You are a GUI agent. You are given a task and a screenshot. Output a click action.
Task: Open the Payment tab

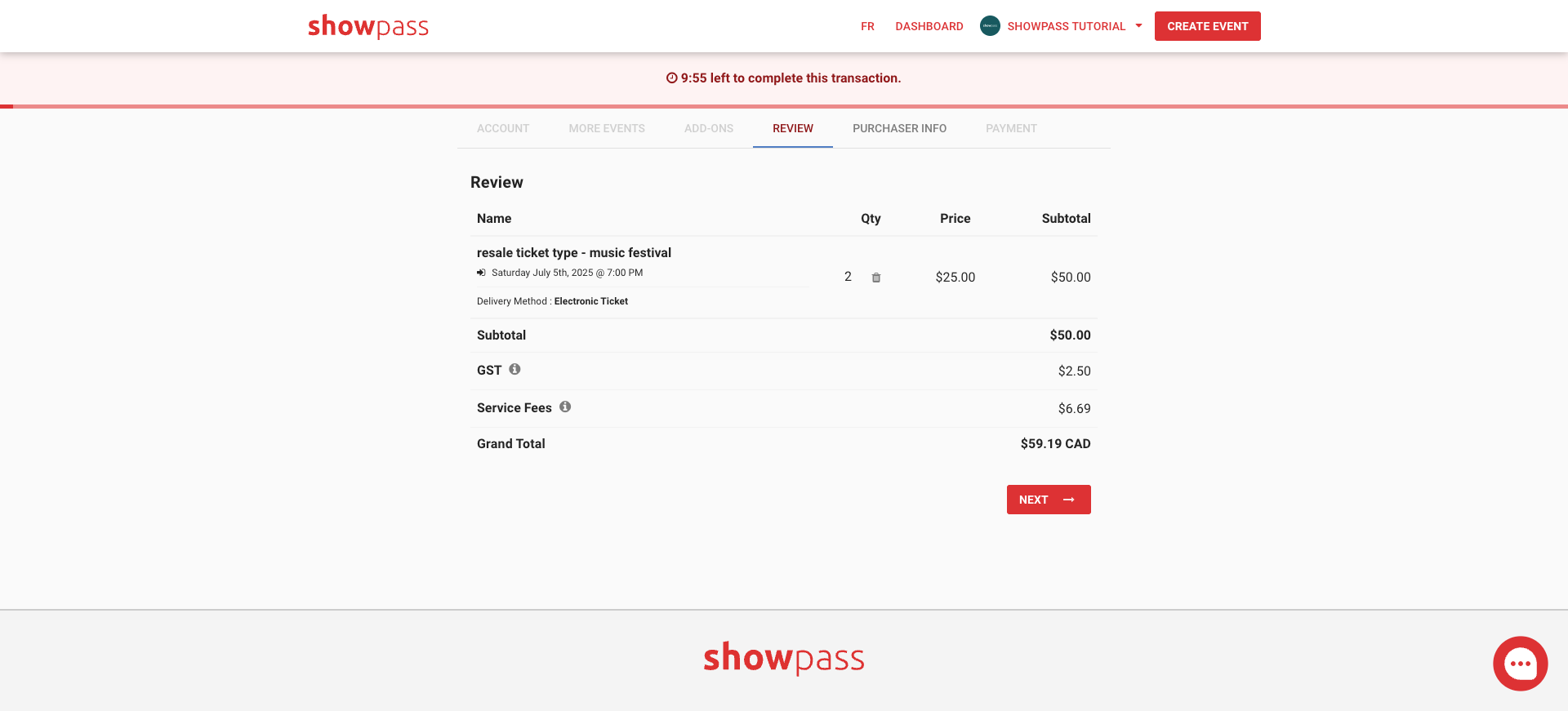point(1011,128)
